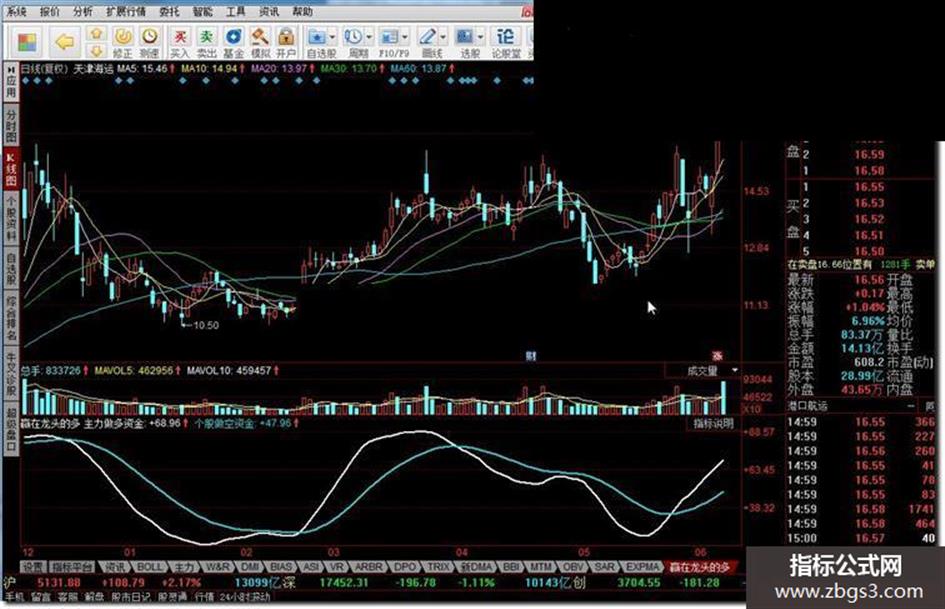Select the DMI indicator tab
Image resolution: width=945 pixels, height=609 pixels.
coord(250,567)
